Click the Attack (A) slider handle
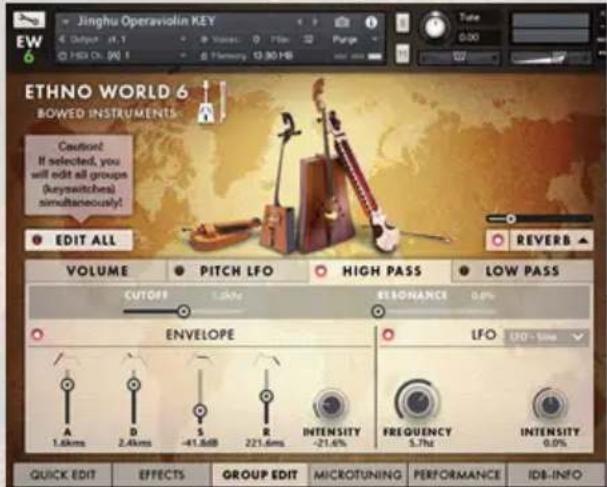 click(x=67, y=385)
